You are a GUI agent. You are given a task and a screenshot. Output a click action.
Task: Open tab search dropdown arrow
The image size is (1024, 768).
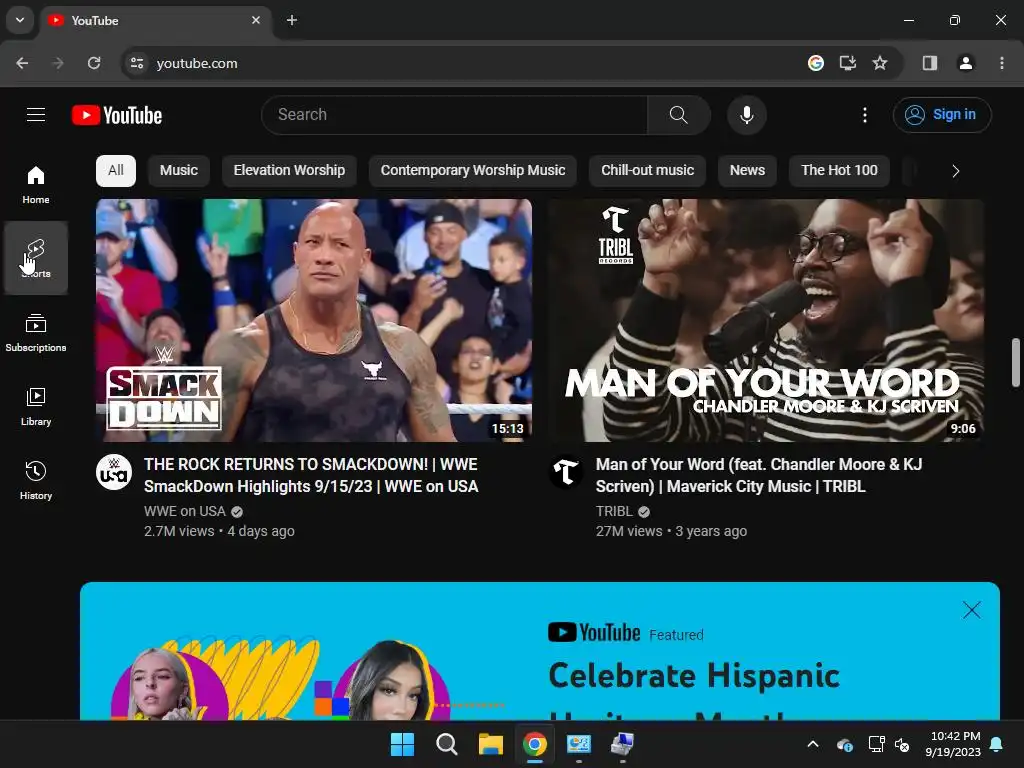(20, 20)
